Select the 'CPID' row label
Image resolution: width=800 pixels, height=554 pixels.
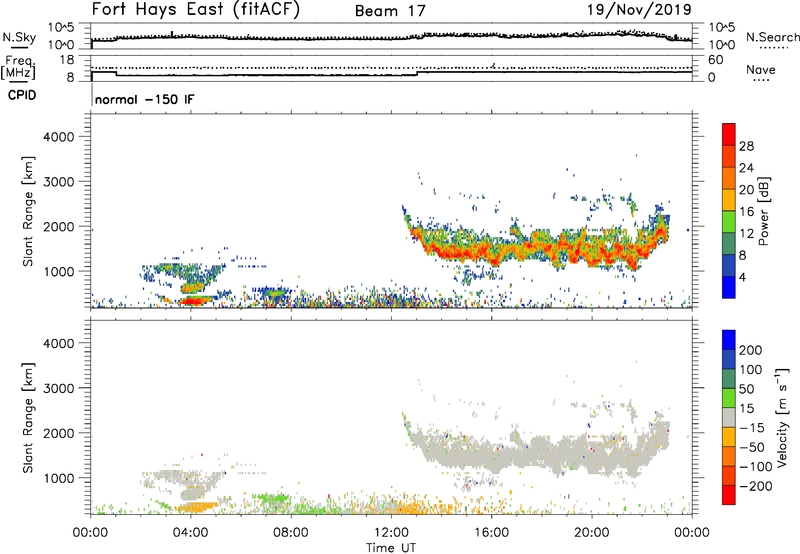(x=22, y=95)
